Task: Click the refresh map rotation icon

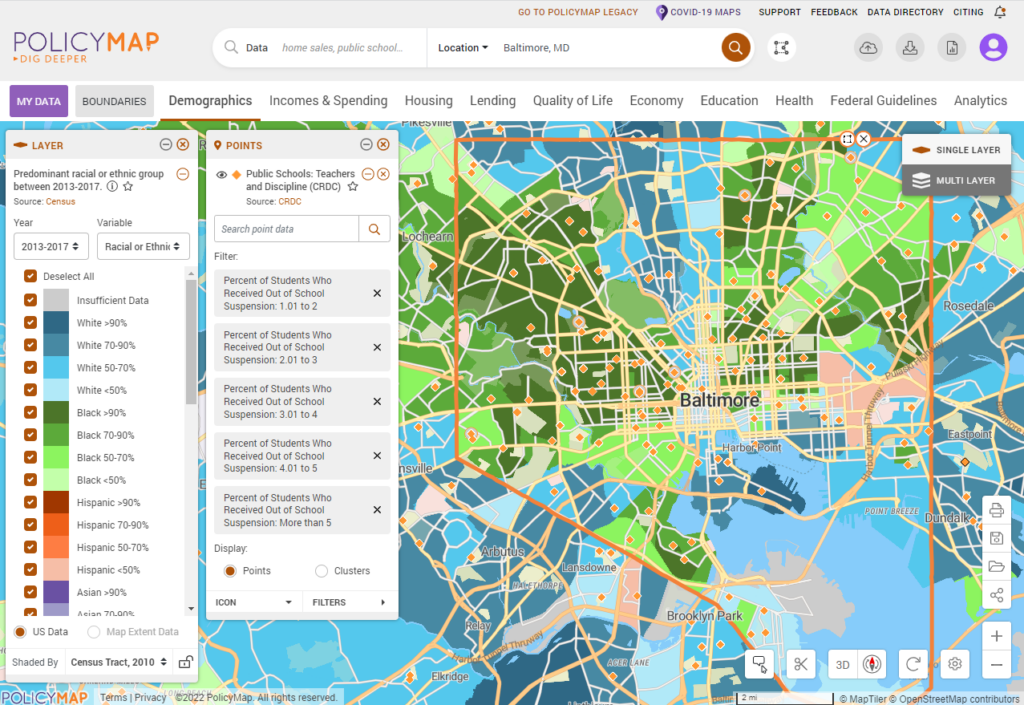Action: (x=913, y=665)
